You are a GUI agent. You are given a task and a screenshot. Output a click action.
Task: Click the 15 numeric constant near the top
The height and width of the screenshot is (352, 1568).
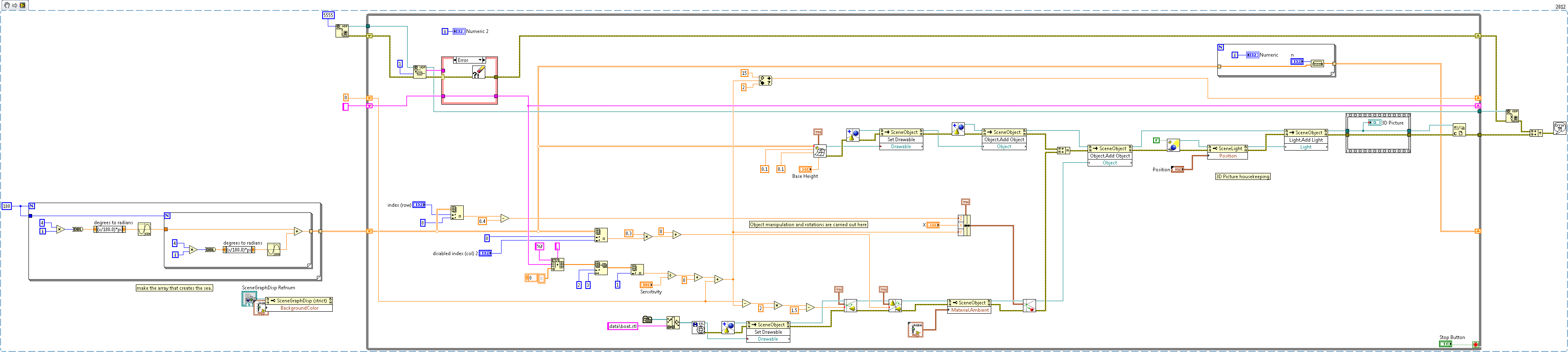coord(744,73)
